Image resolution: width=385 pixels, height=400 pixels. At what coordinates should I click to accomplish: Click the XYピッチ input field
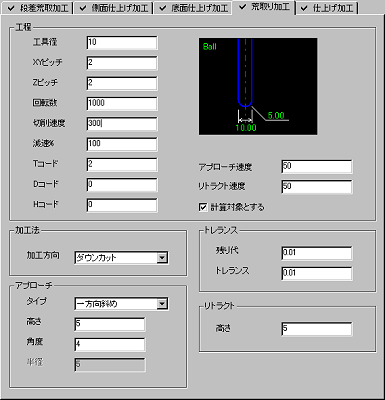122,63
